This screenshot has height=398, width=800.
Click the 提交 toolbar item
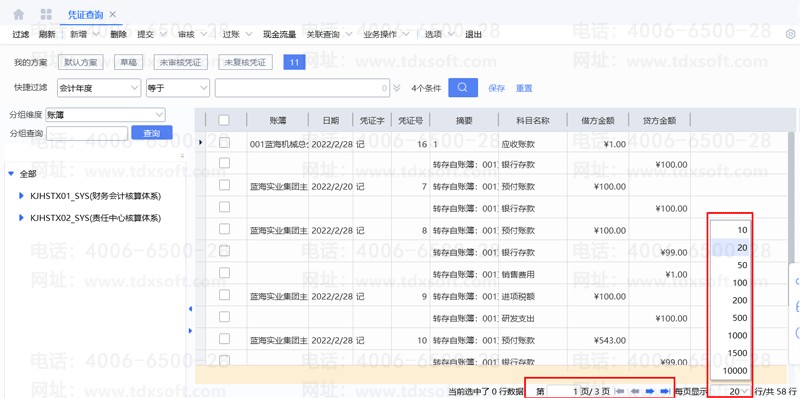145,35
